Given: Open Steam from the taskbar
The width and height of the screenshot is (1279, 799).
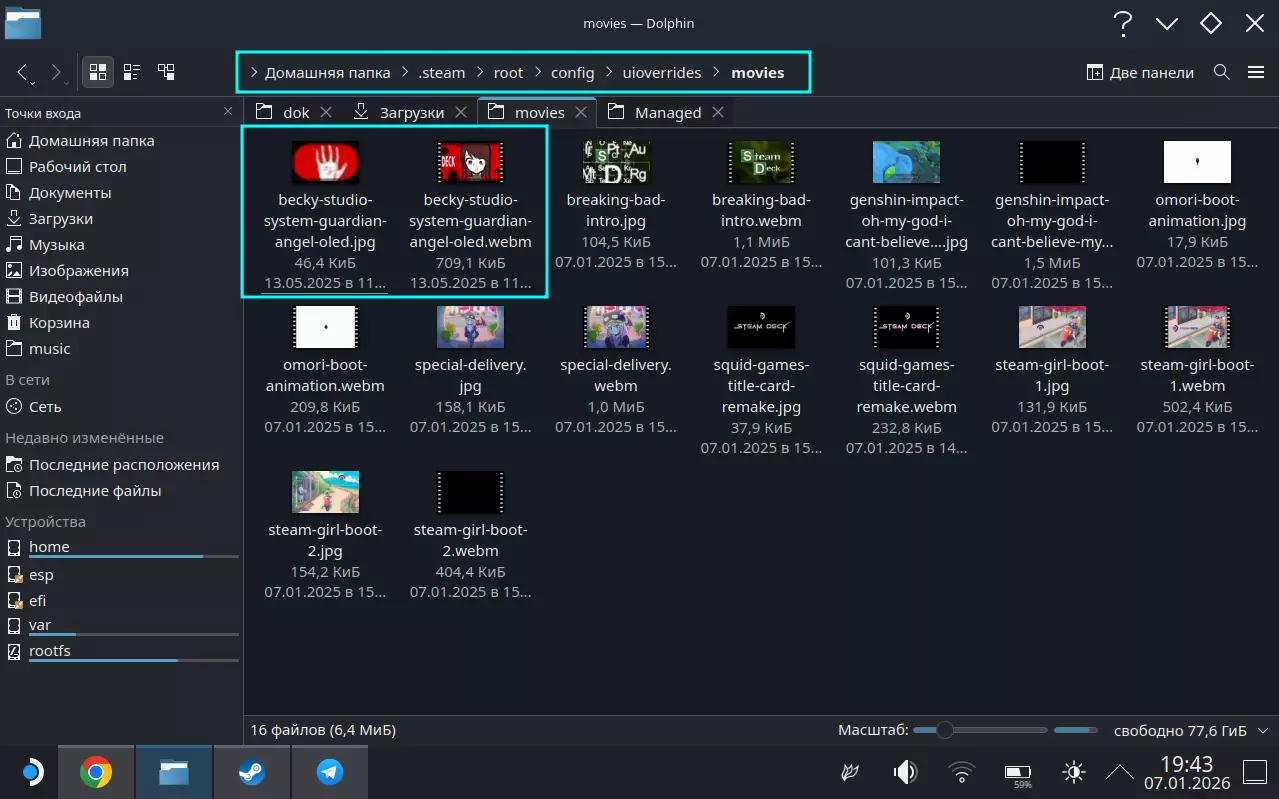Looking at the screenshot, I should (252, 771).
